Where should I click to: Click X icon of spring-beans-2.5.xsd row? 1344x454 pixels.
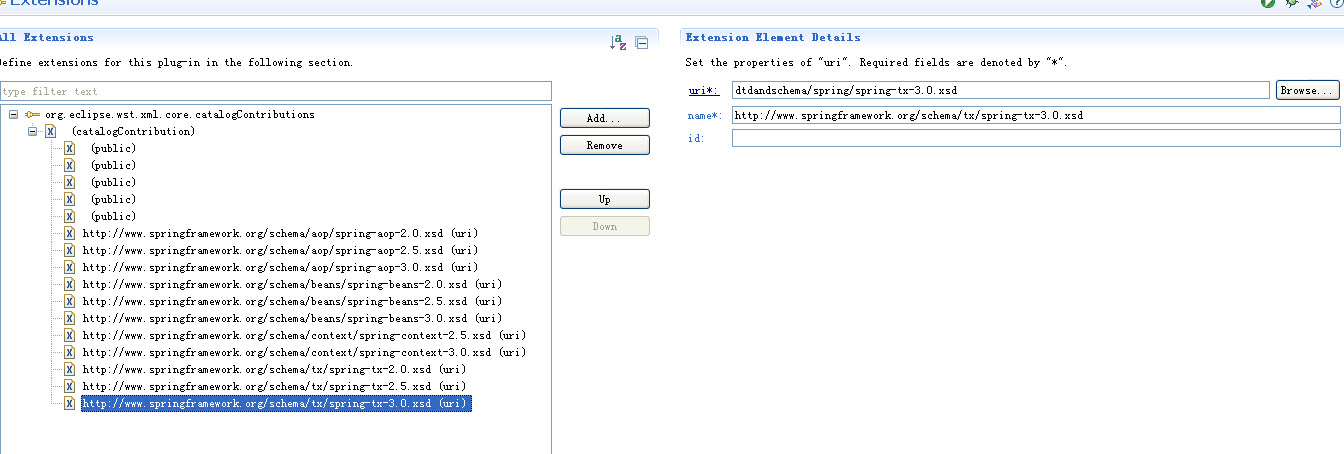coord(70,301)
